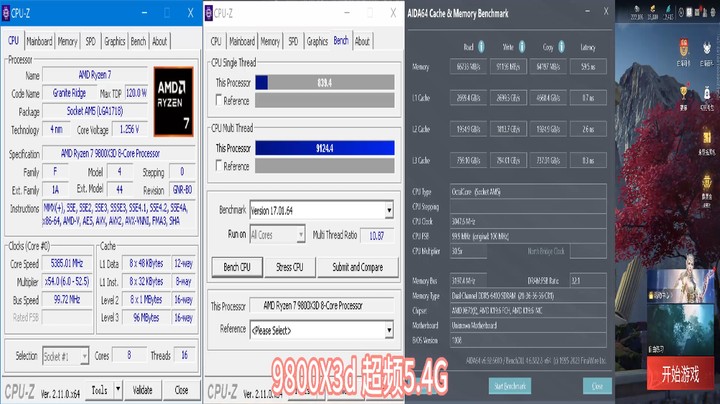Click the silver coin currency icon in the game's top bar
The height and width of the screenshot is (404, 720).
point(637,9)
